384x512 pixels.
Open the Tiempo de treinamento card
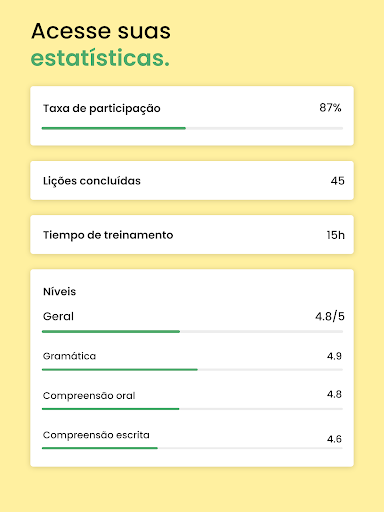[x=192, y=235]
